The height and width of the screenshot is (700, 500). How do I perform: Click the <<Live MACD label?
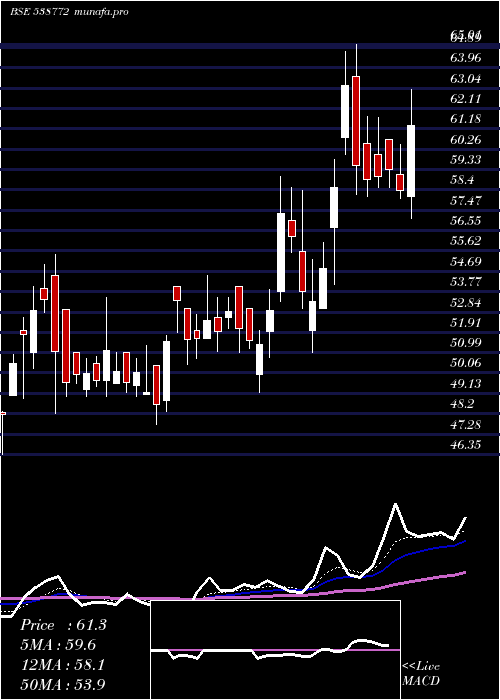421,673
